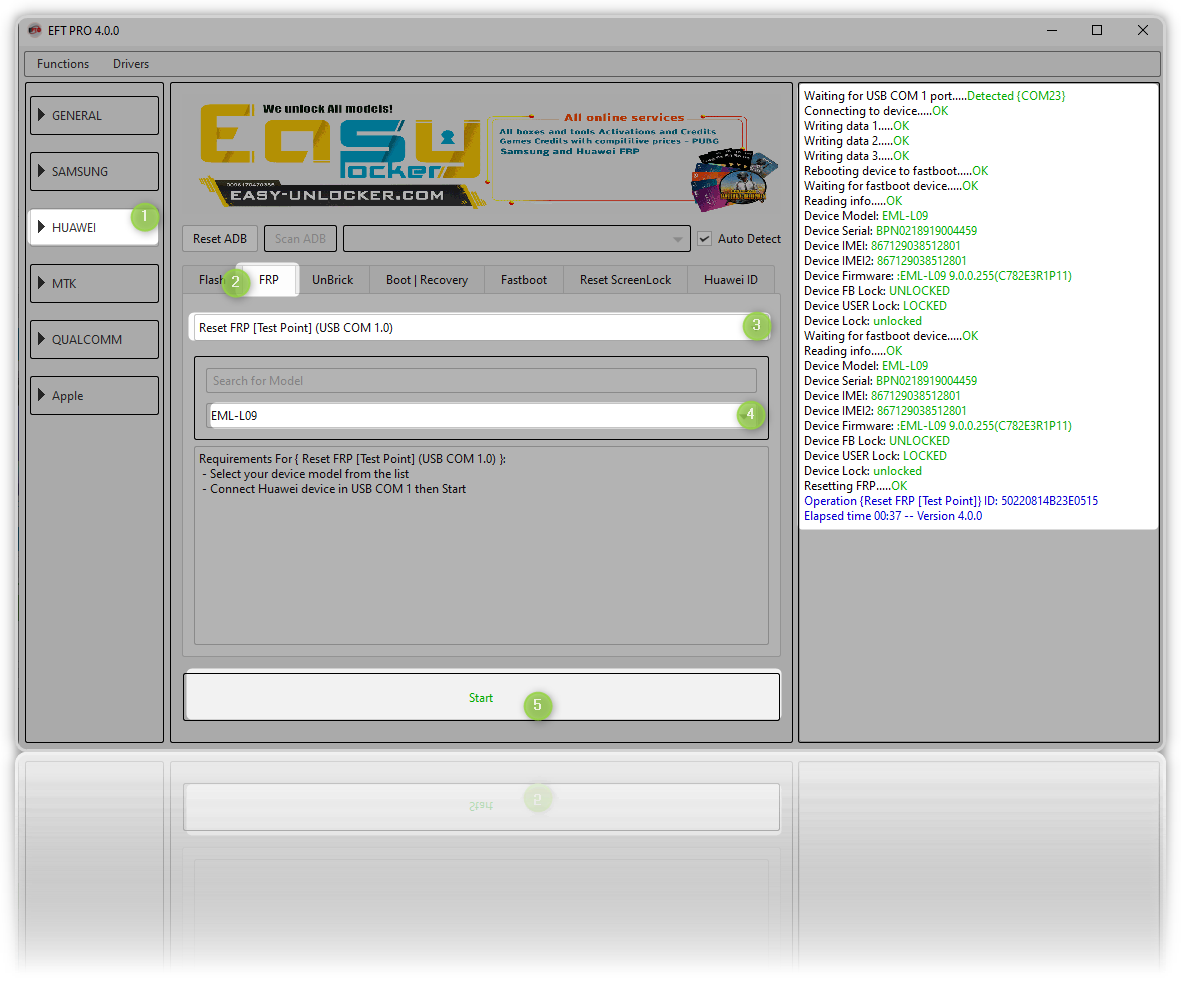Open the Apple sidebar category
Viewport: 1181px width, 988px height.
pos(94,395)
